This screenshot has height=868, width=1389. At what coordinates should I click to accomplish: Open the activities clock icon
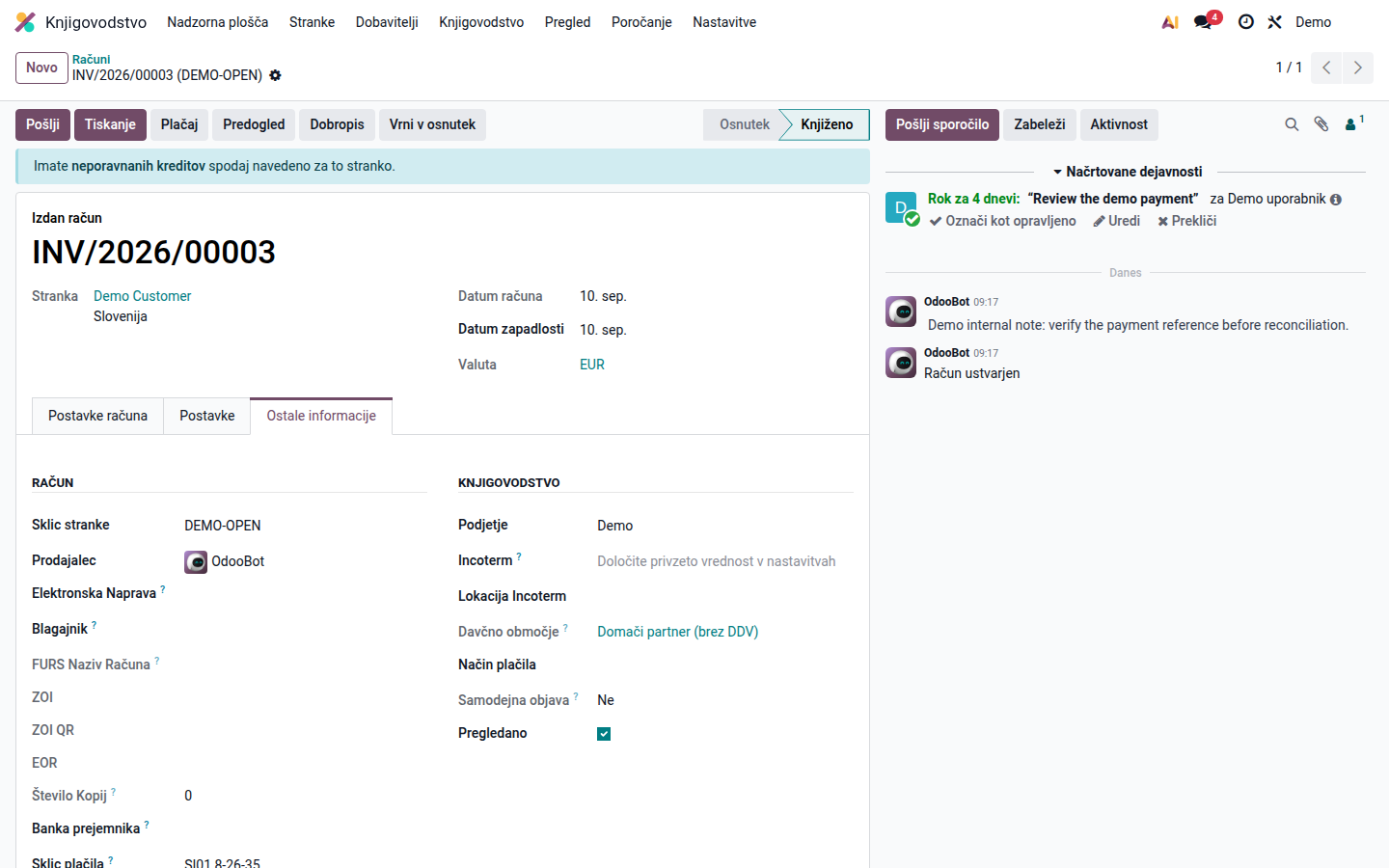click(x=1246, y=22)
